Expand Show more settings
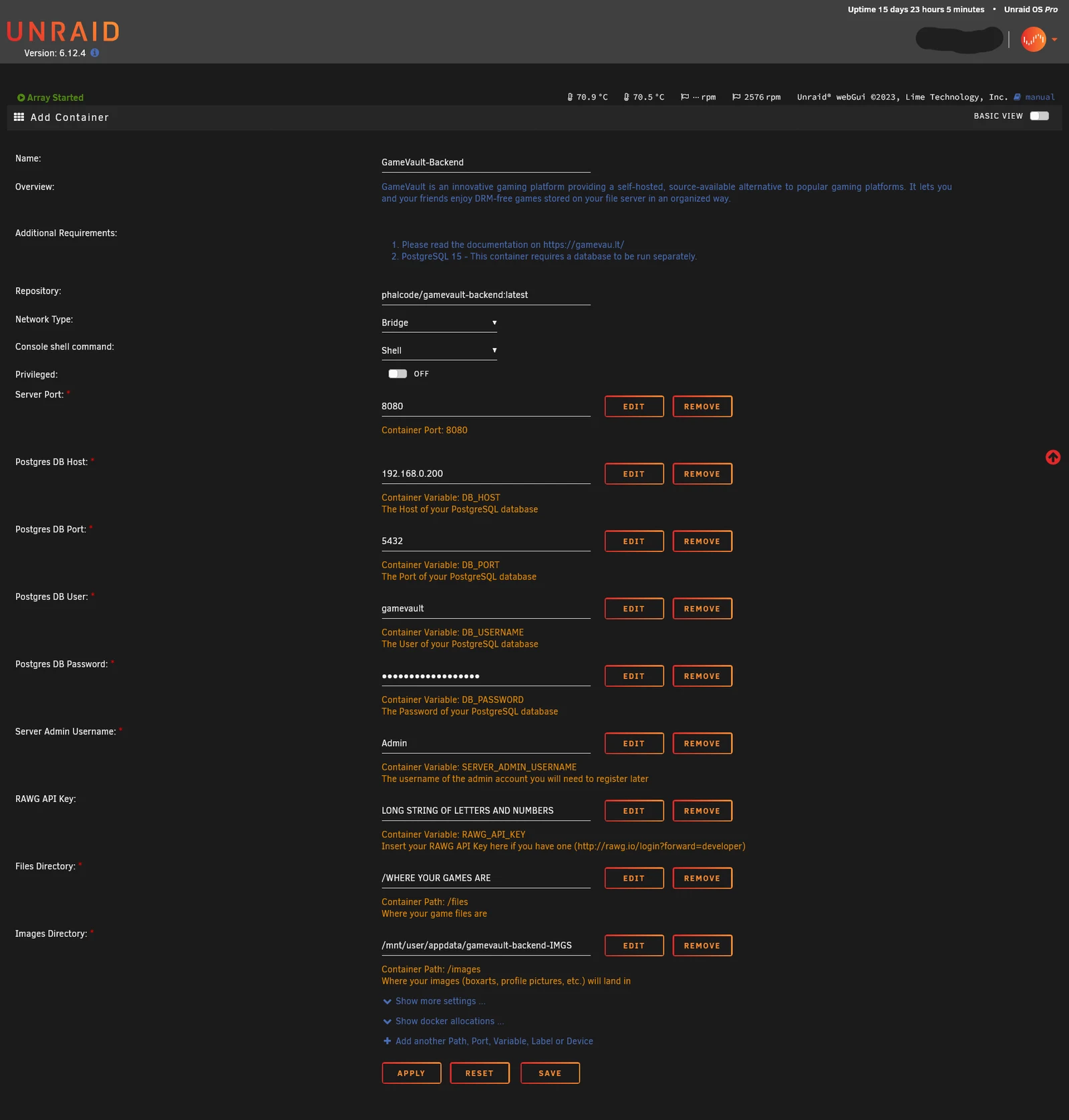 click(x=434, y=1001)
